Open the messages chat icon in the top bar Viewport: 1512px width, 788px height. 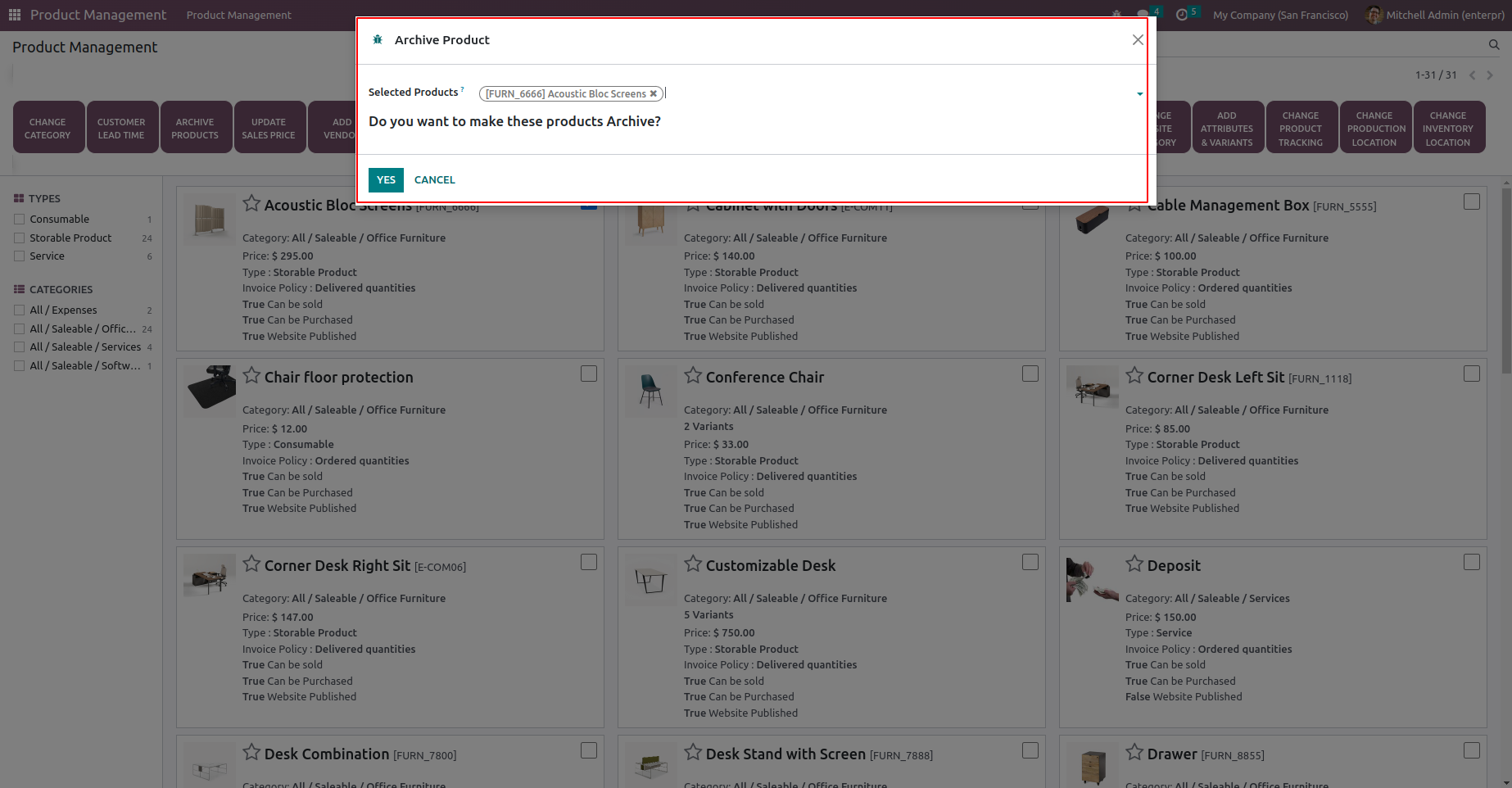(x=1143, y=15)
